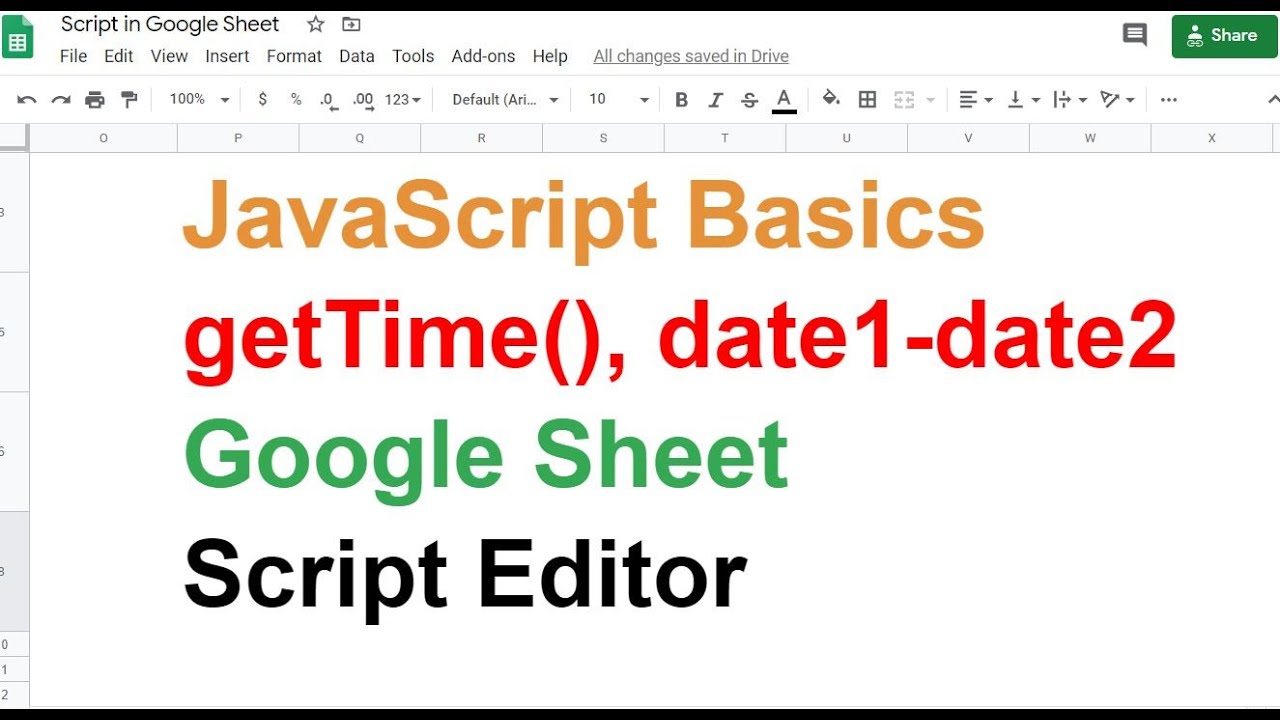Open the Insert menu
1280x720 pixels.
click(227, 56)
